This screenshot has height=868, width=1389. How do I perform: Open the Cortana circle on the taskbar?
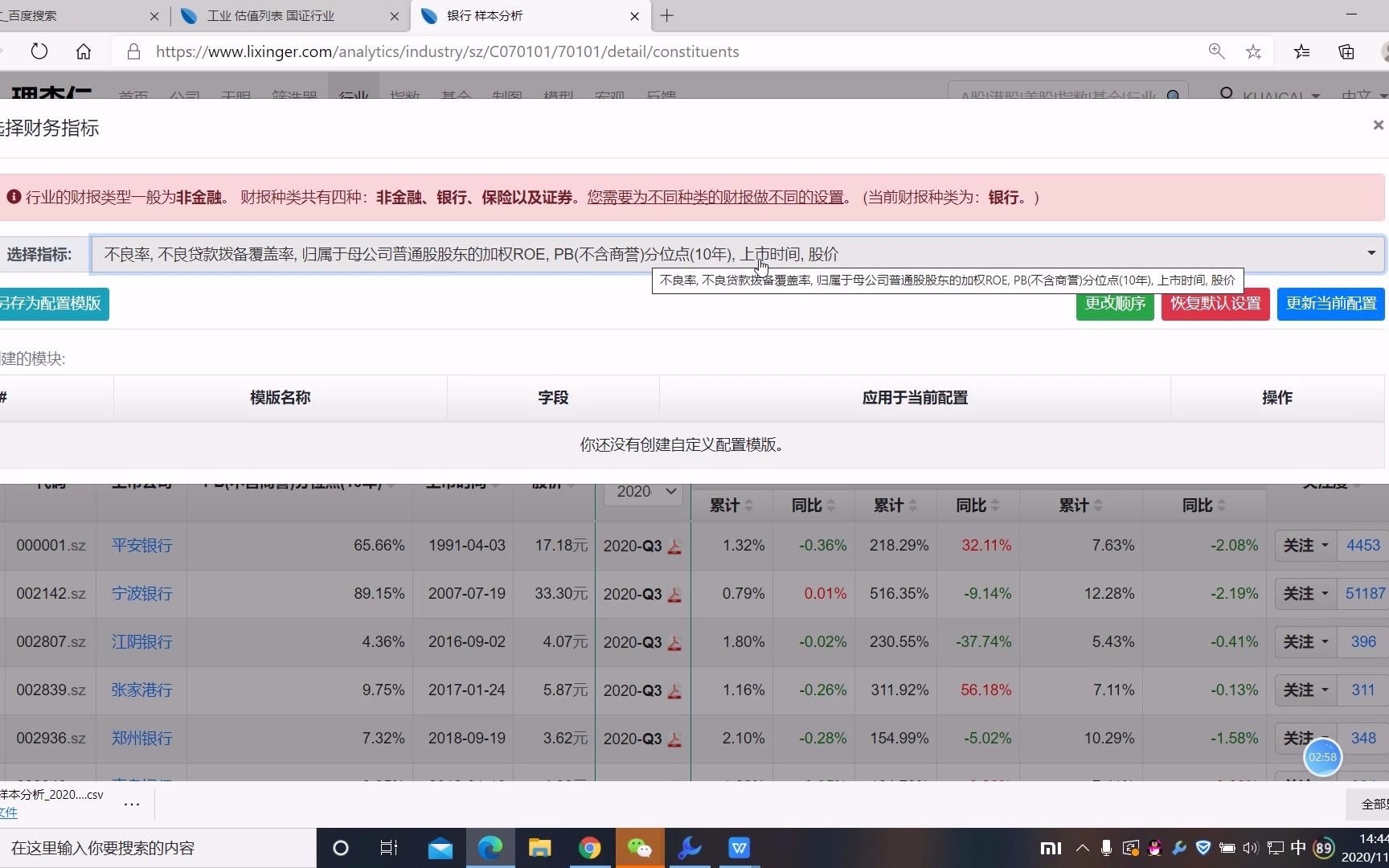pyautogui.click(x=341, y=848)
